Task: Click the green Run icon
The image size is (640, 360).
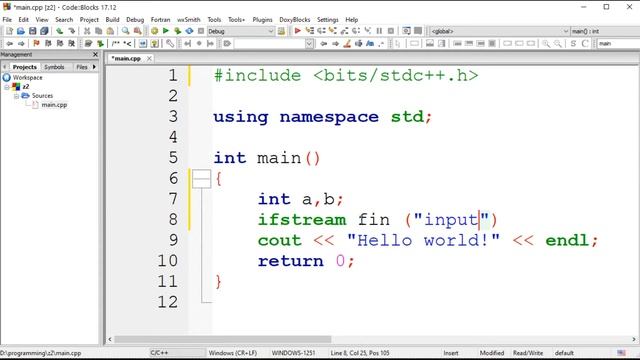Action: [166, 31]
